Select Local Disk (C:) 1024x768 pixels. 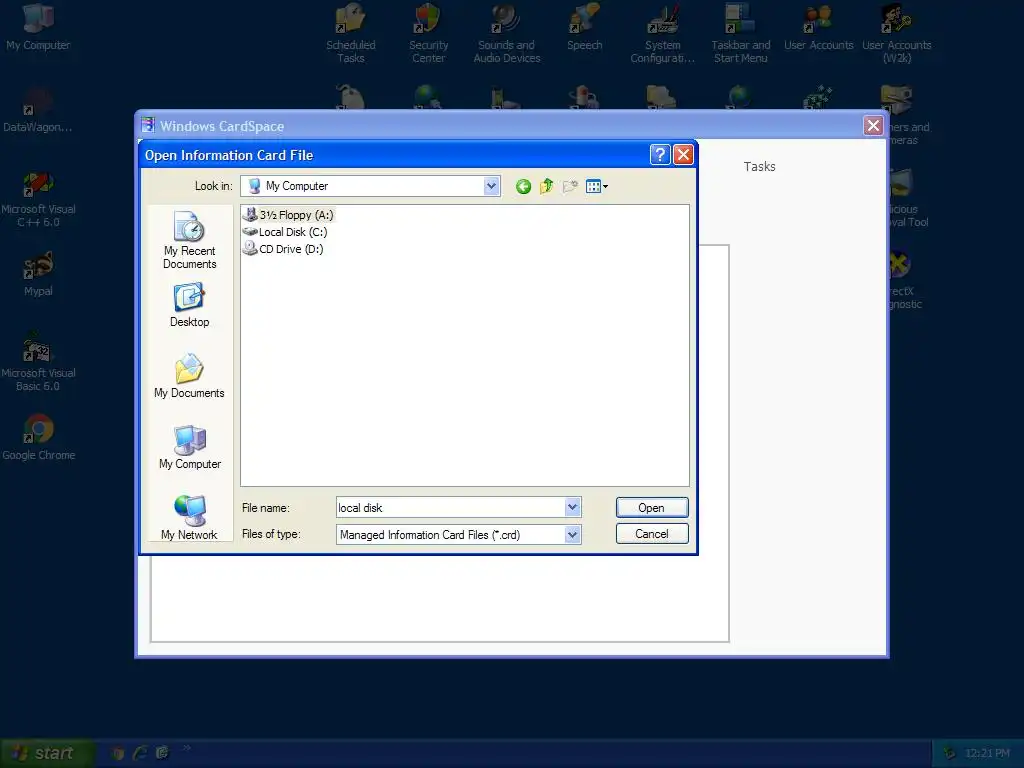[285, 232]
